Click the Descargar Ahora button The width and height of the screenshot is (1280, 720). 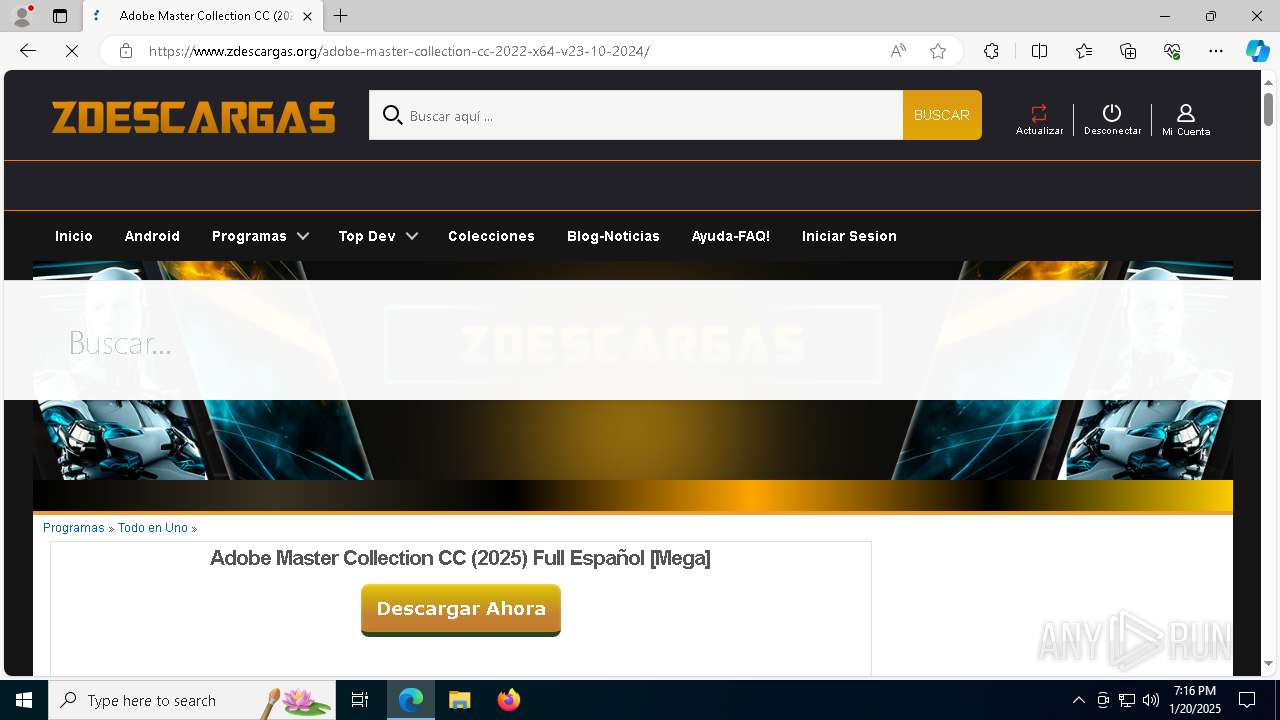[x=461, y=609]
